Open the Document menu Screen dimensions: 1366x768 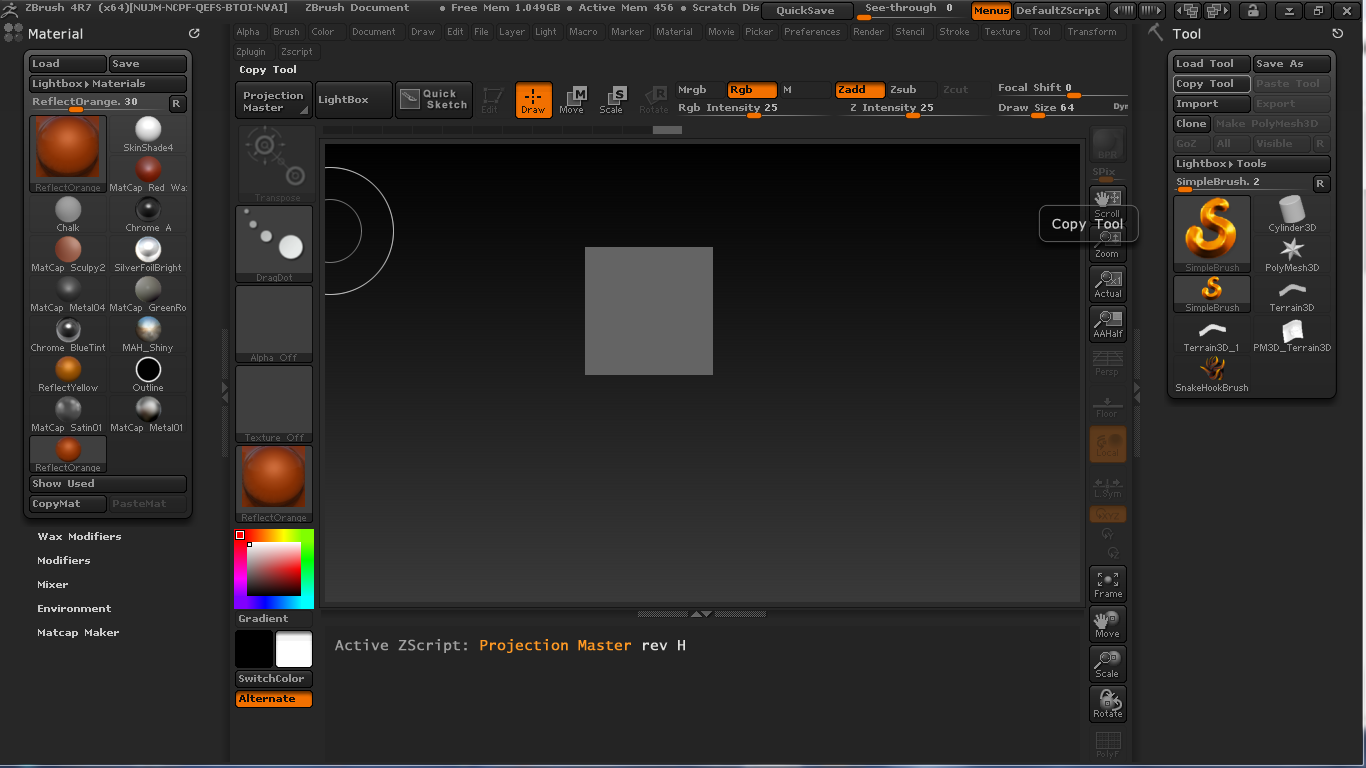374,32
